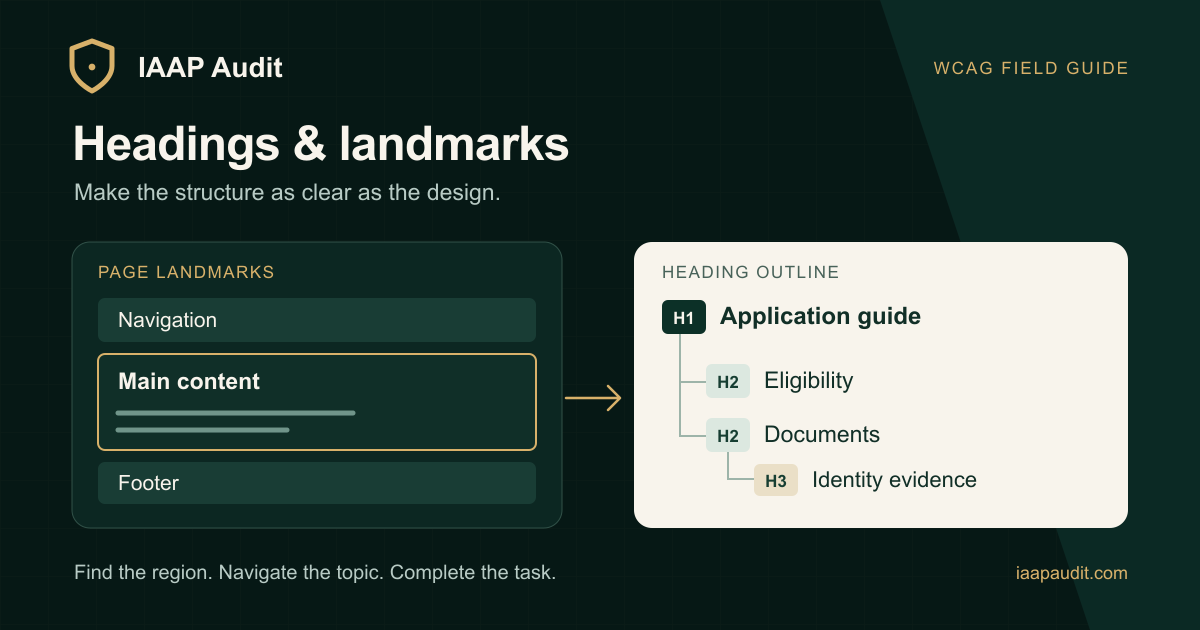Screen dimensions: 1200x630
Task: Select the Eligibility heading entry
Action: (808, 381)
